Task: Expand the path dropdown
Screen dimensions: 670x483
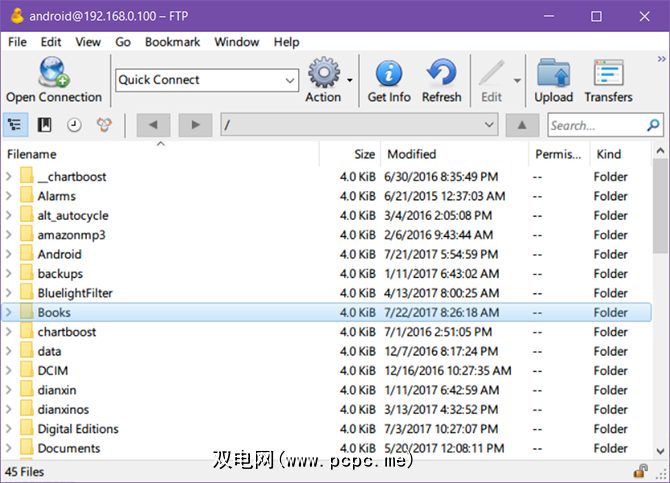Action: [488, 125]
